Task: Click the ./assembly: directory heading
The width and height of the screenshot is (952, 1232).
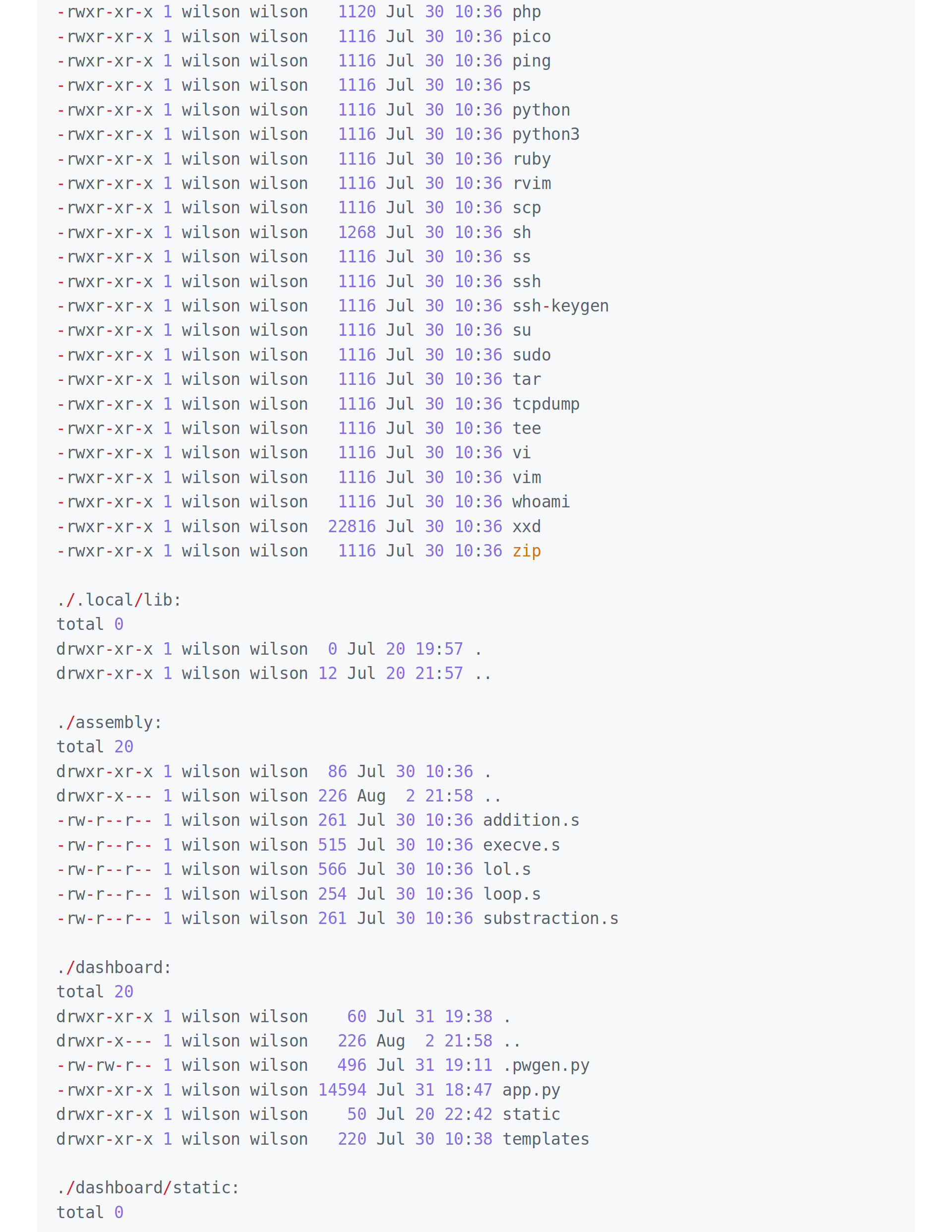Action: [x=109, y=722]
